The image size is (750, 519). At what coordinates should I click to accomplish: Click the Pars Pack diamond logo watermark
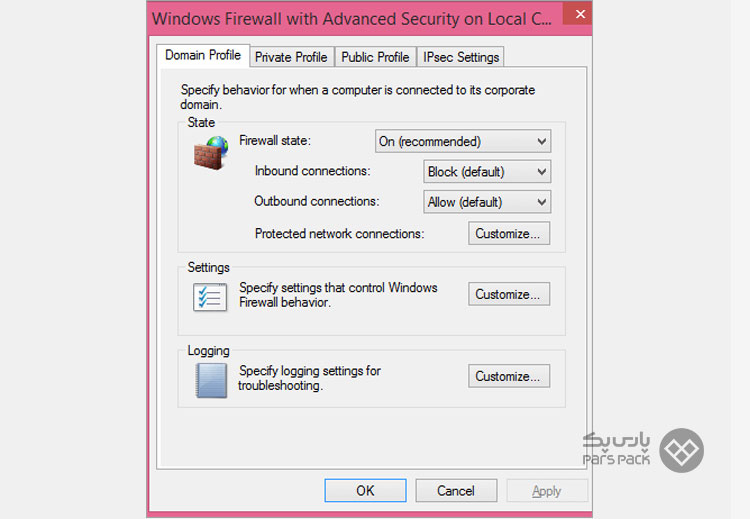pos(681,450)
